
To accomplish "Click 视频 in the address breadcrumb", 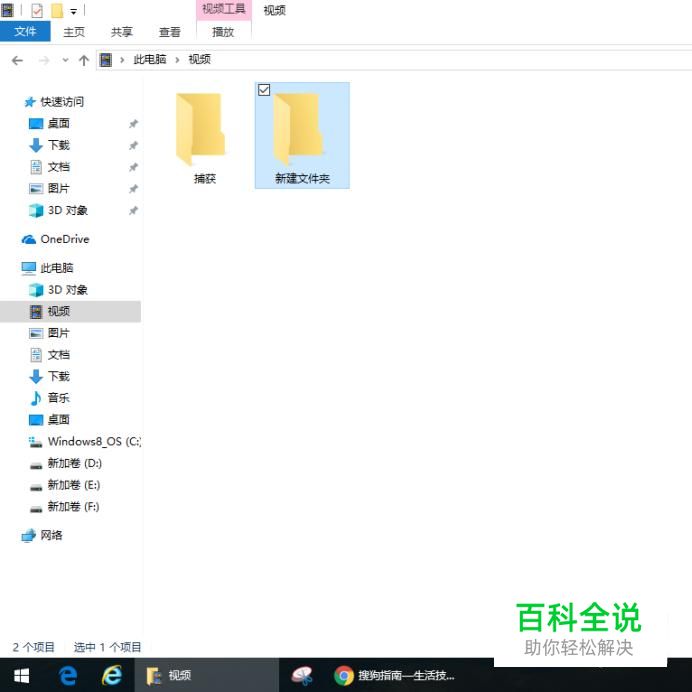I will [199, 59].
